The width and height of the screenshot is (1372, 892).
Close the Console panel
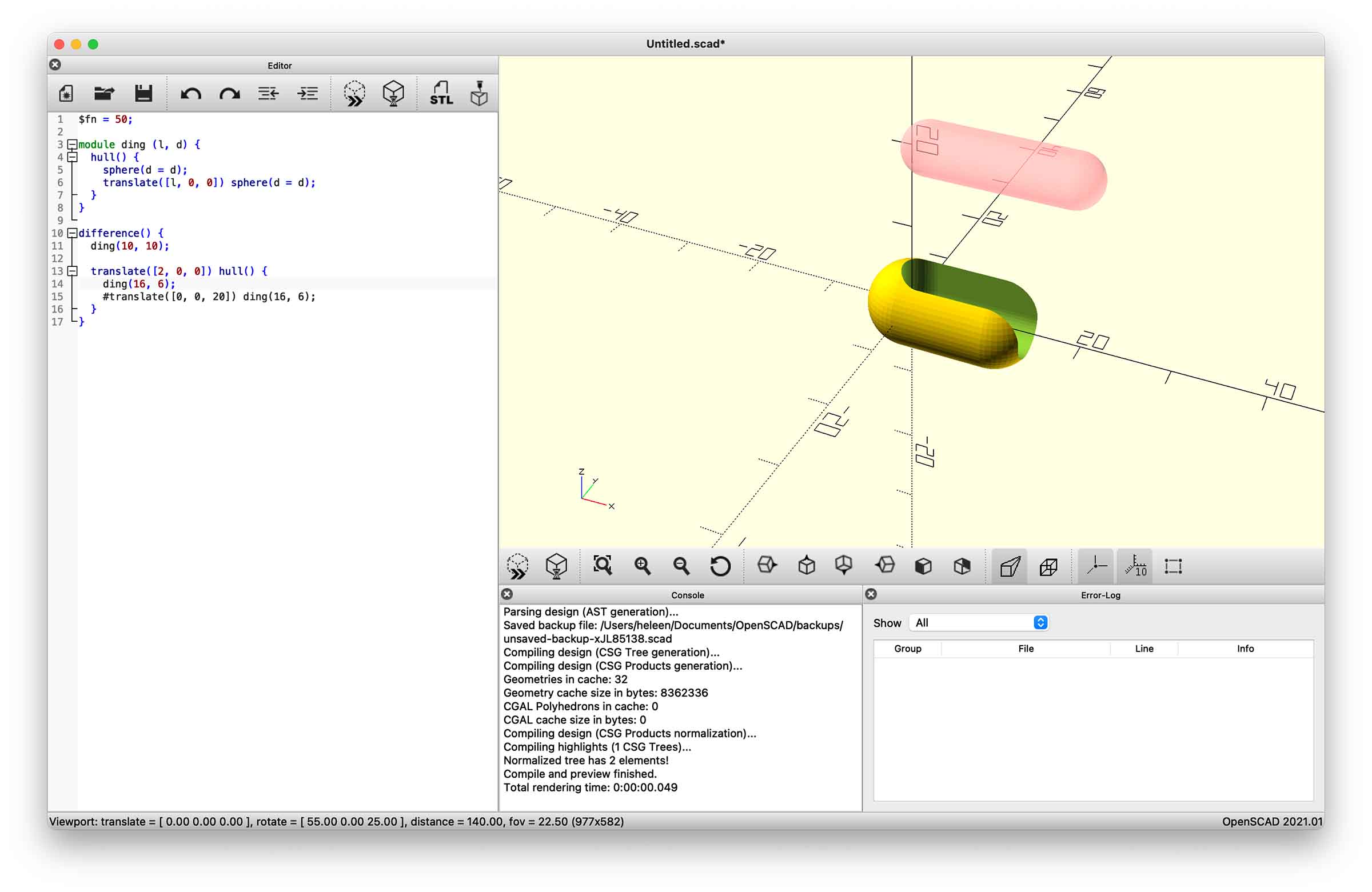point(507,594)
